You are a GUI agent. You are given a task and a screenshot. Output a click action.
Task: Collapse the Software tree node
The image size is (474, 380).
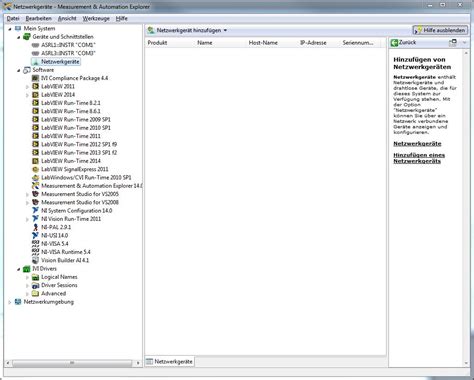point(19,70)
